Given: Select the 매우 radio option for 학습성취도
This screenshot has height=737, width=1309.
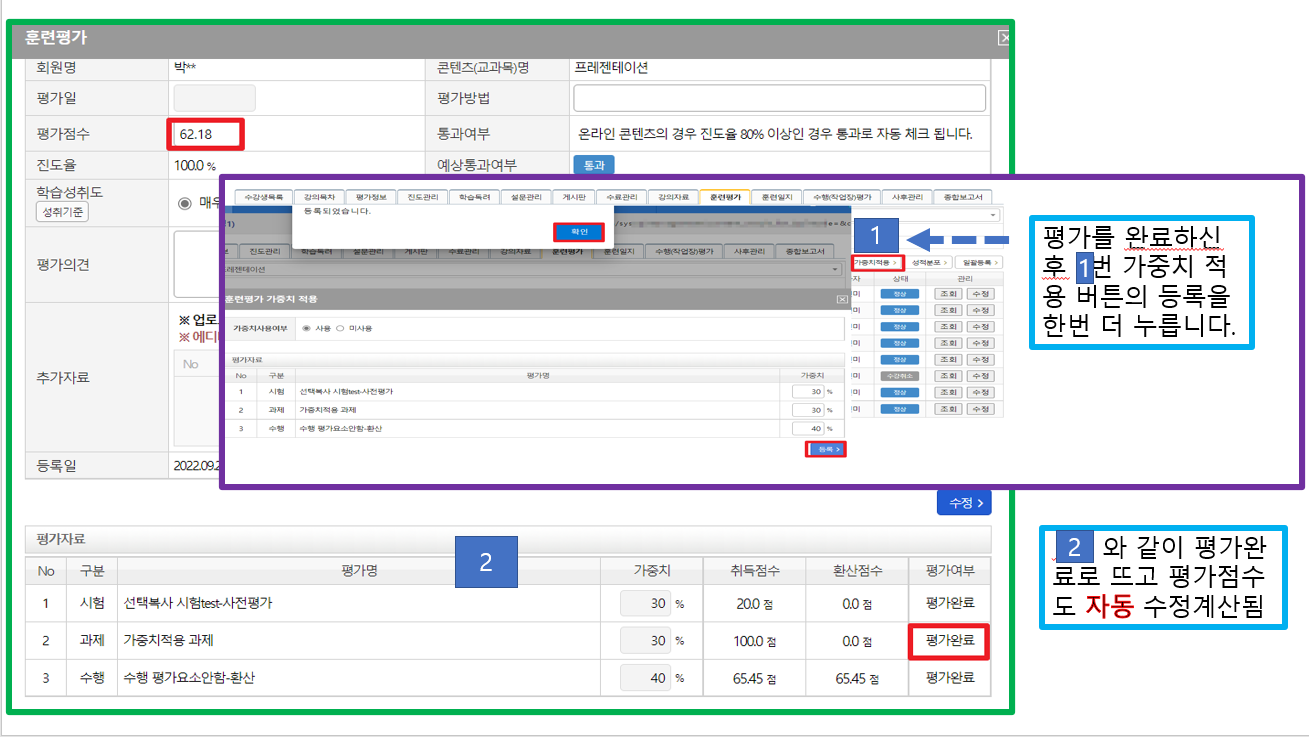Looking at the screenshot, I should [x=184, y=203].
